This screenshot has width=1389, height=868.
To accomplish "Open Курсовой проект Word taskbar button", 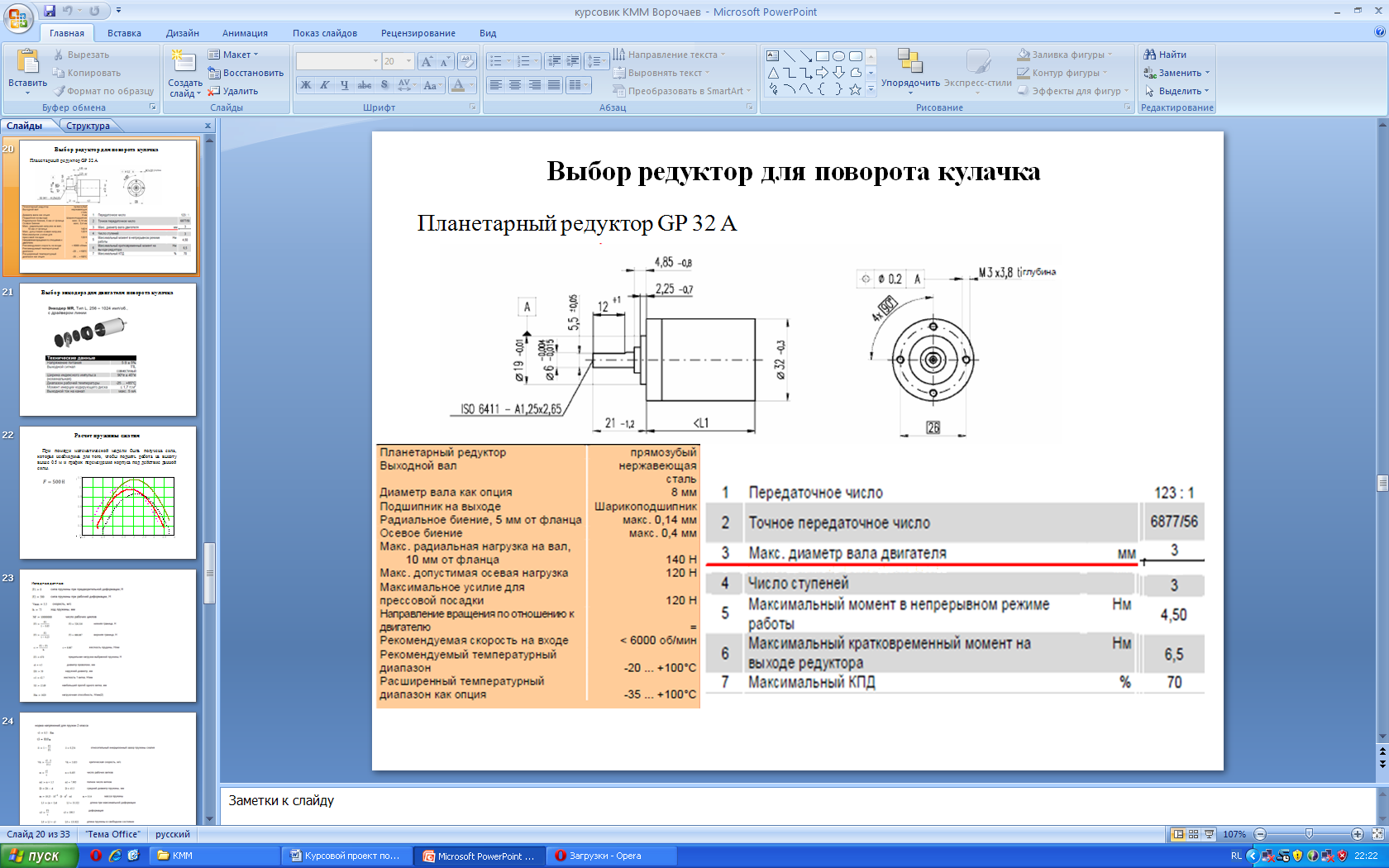I will coord(348,856).
